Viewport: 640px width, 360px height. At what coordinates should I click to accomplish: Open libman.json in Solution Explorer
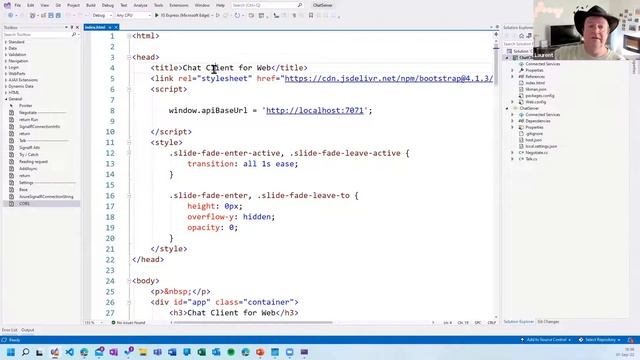tap(536, 89)
